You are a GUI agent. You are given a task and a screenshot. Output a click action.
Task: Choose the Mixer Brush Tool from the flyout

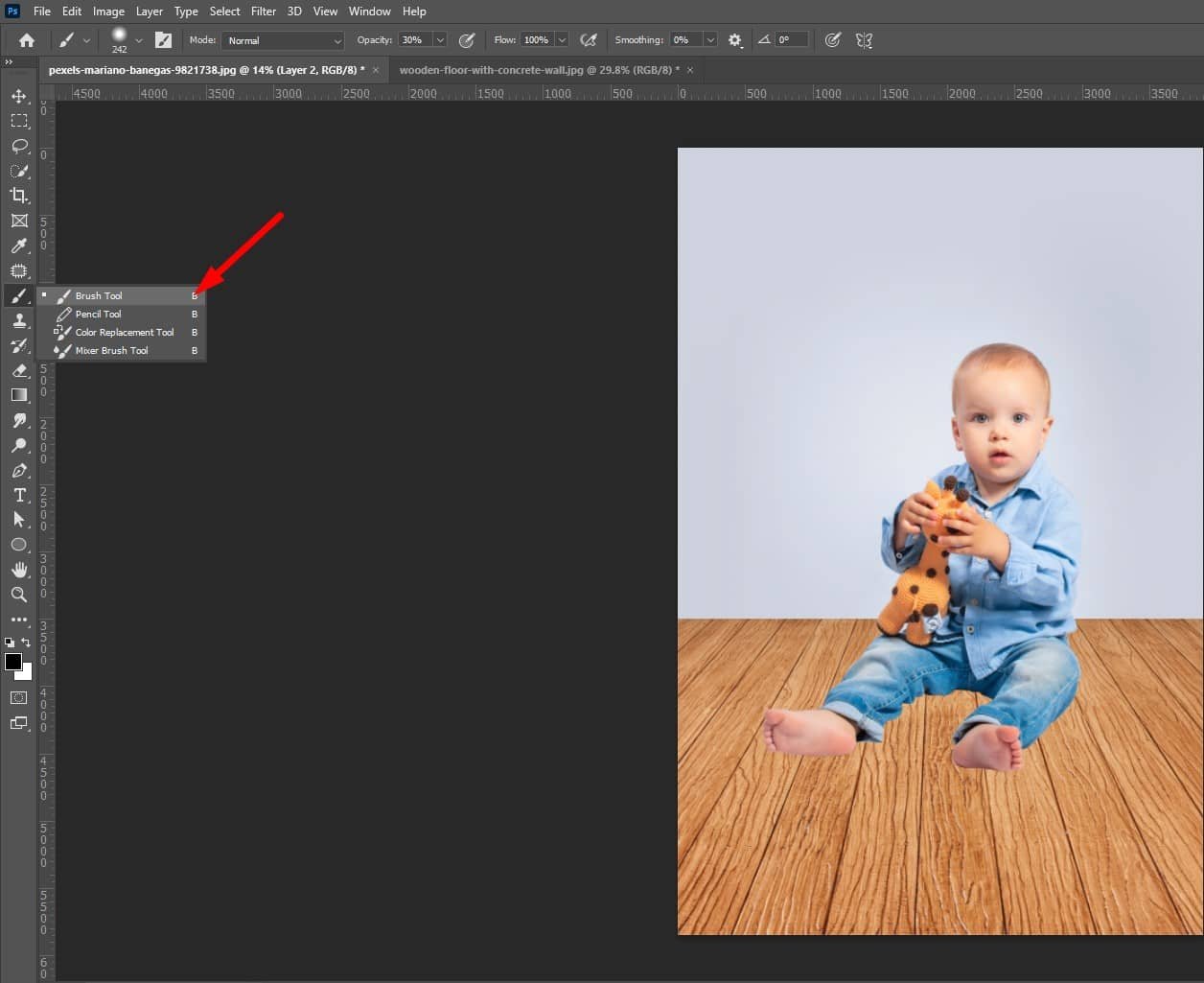pyautogui.click(x=112, y=350)
